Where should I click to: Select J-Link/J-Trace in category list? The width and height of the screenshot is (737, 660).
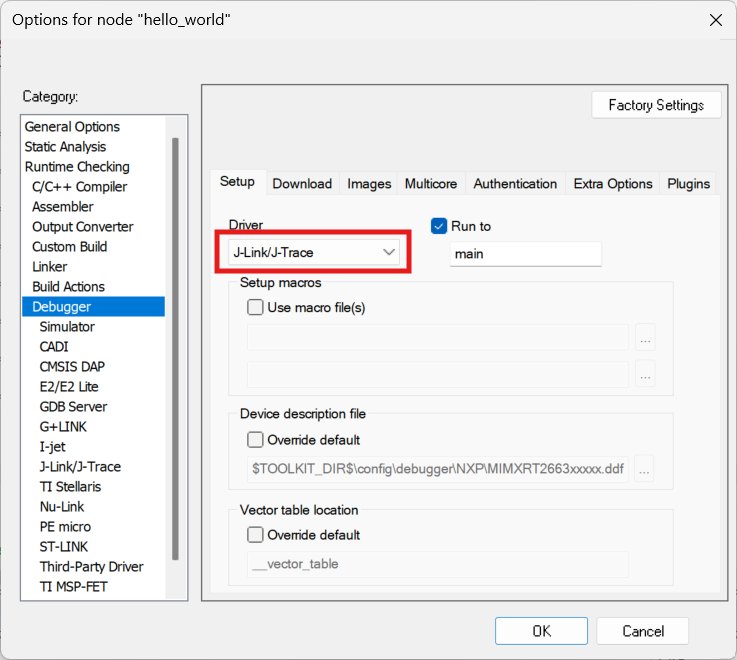coord(80,466)
